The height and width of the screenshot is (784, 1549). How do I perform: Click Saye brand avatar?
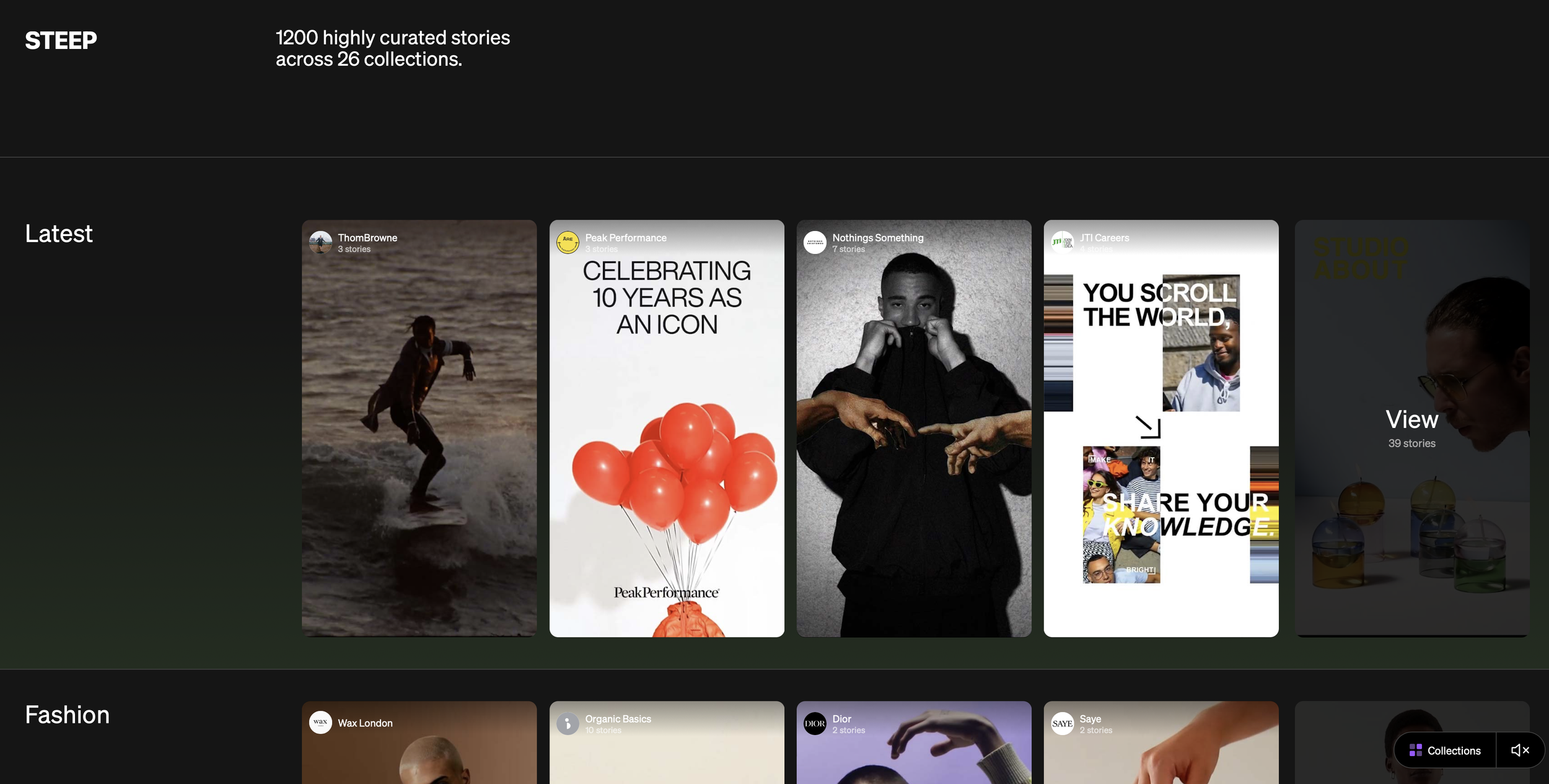(1062, 723)
